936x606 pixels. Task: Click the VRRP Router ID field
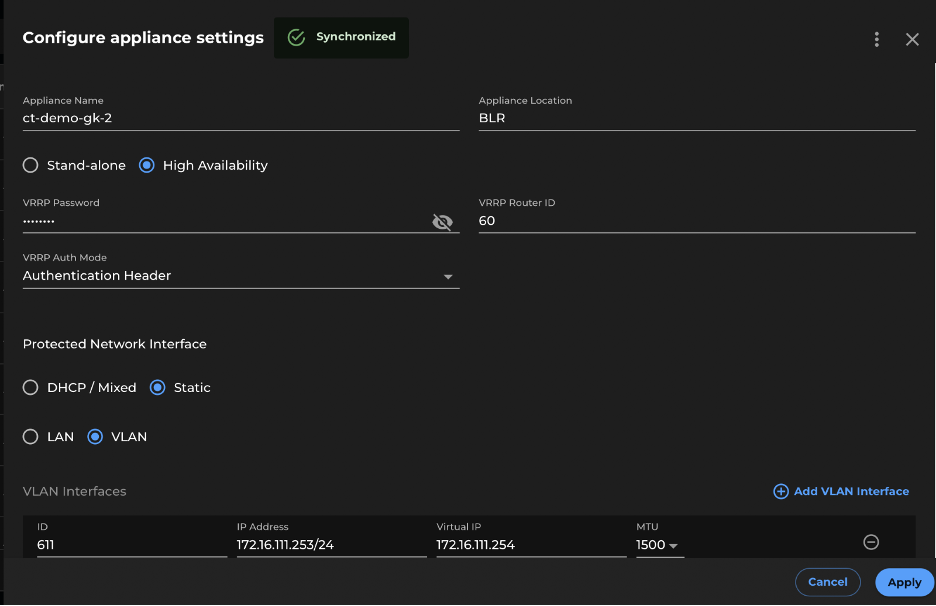point(696,221)
